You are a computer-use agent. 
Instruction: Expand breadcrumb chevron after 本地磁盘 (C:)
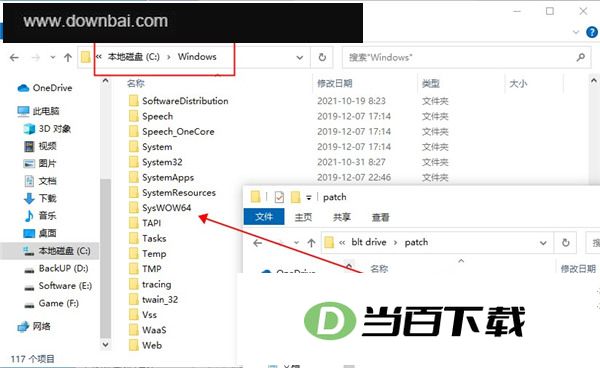168,57
